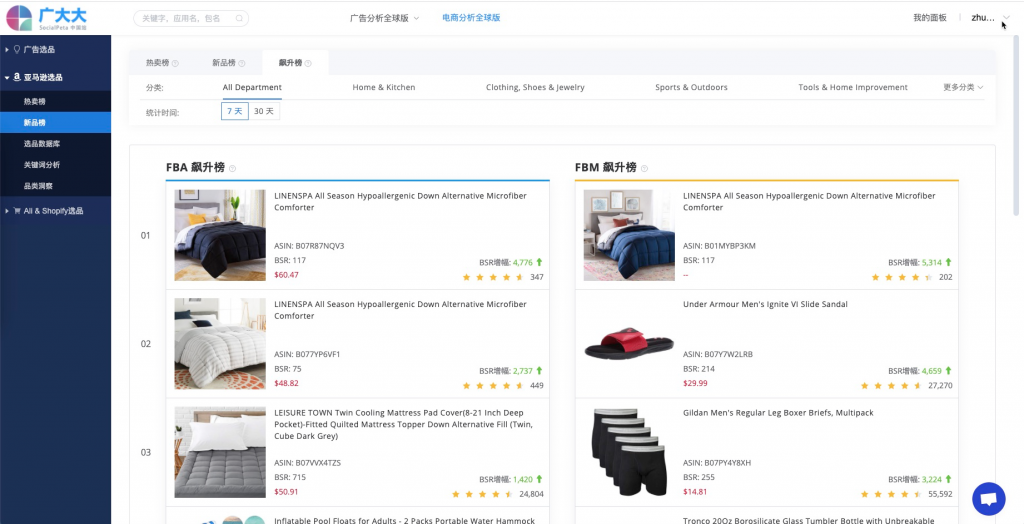Click green up arrow next to 4,776

539,262
